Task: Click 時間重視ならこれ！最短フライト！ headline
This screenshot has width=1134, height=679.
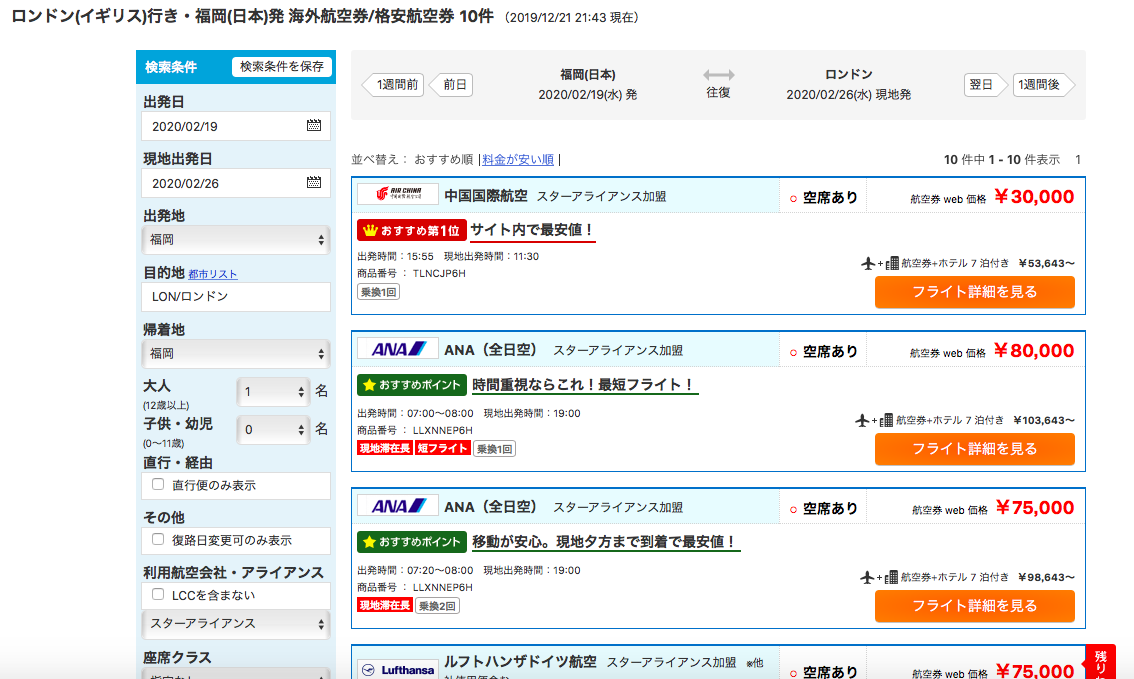Action: pyautogui.click(x=584, y=385)
